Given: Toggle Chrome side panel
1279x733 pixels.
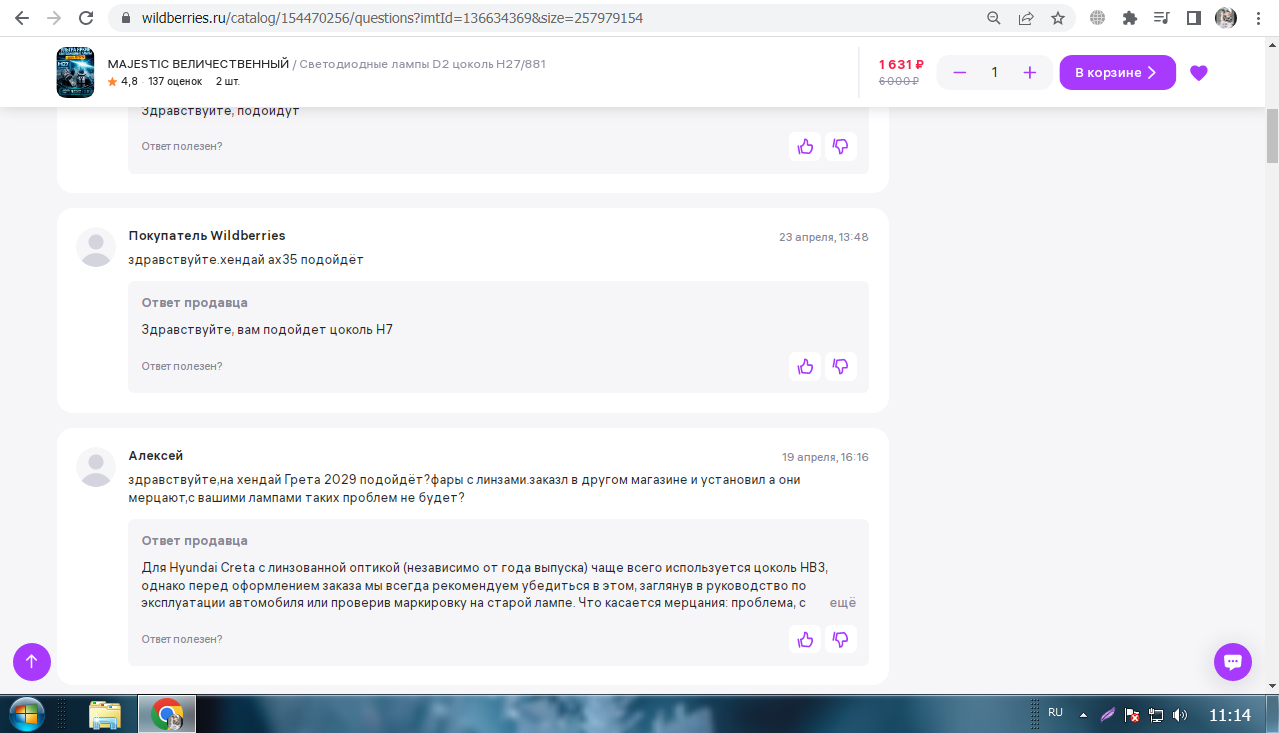Looking at the screenshot, I should (x=1193, y=18).
